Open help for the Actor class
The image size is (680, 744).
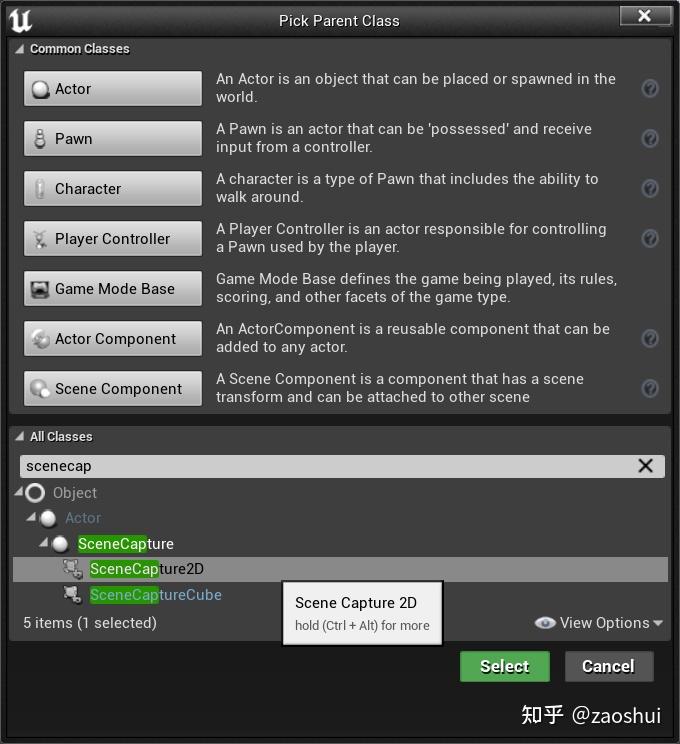(649, 89)
